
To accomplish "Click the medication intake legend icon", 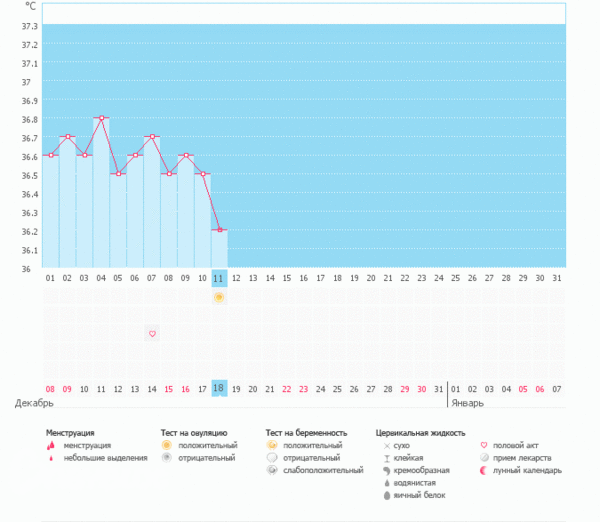I will point(485,457).
